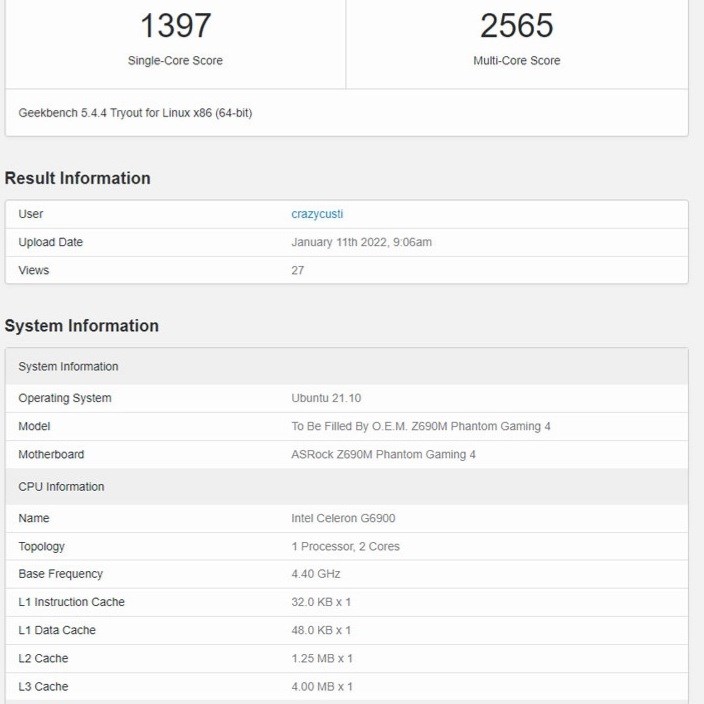Open the crazycusti user profile link

(317, 214)
